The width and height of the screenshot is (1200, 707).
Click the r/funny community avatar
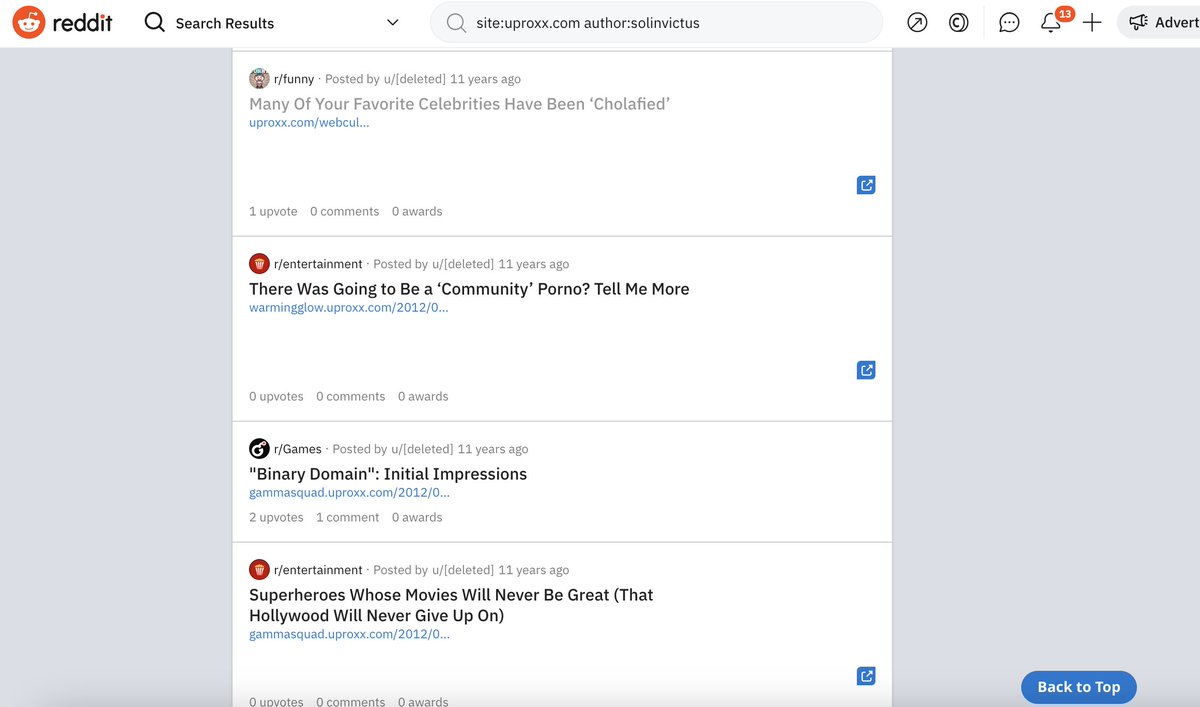point(259,79)
